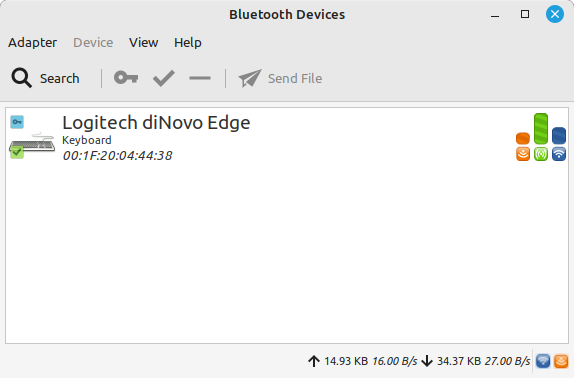Click the blue transmit power level icon
This screenshot has height=378, width=574.
pos(559,154)
